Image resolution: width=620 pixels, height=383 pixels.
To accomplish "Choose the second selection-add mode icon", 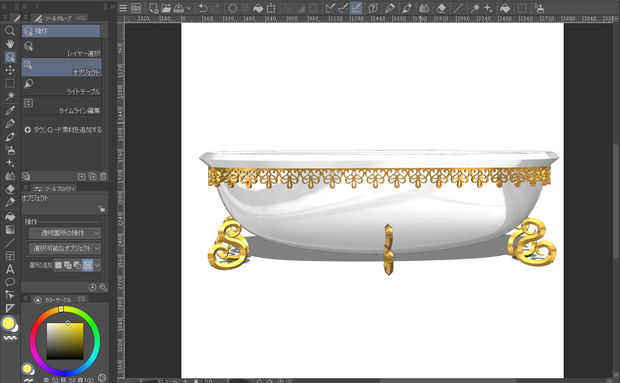I will tap(68, 265).
